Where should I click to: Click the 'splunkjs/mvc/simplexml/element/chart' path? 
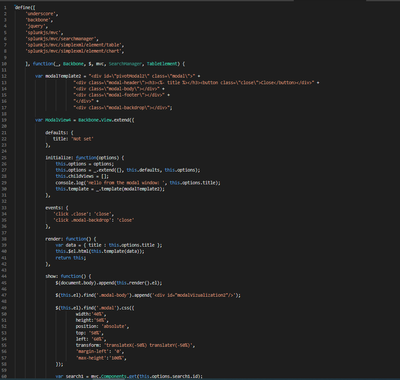[x=75, y=51]
